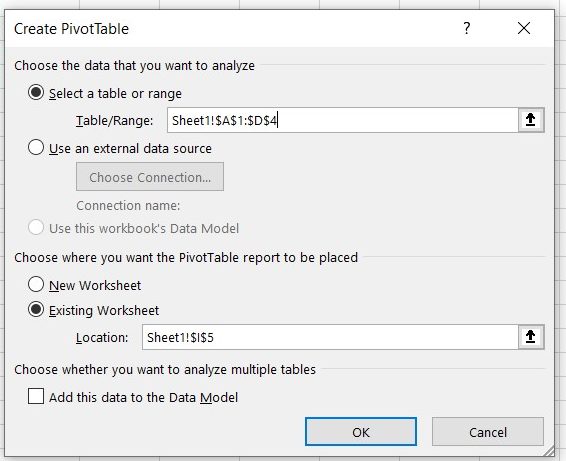Dismiss dialog with Cancel button

(488, 432)
